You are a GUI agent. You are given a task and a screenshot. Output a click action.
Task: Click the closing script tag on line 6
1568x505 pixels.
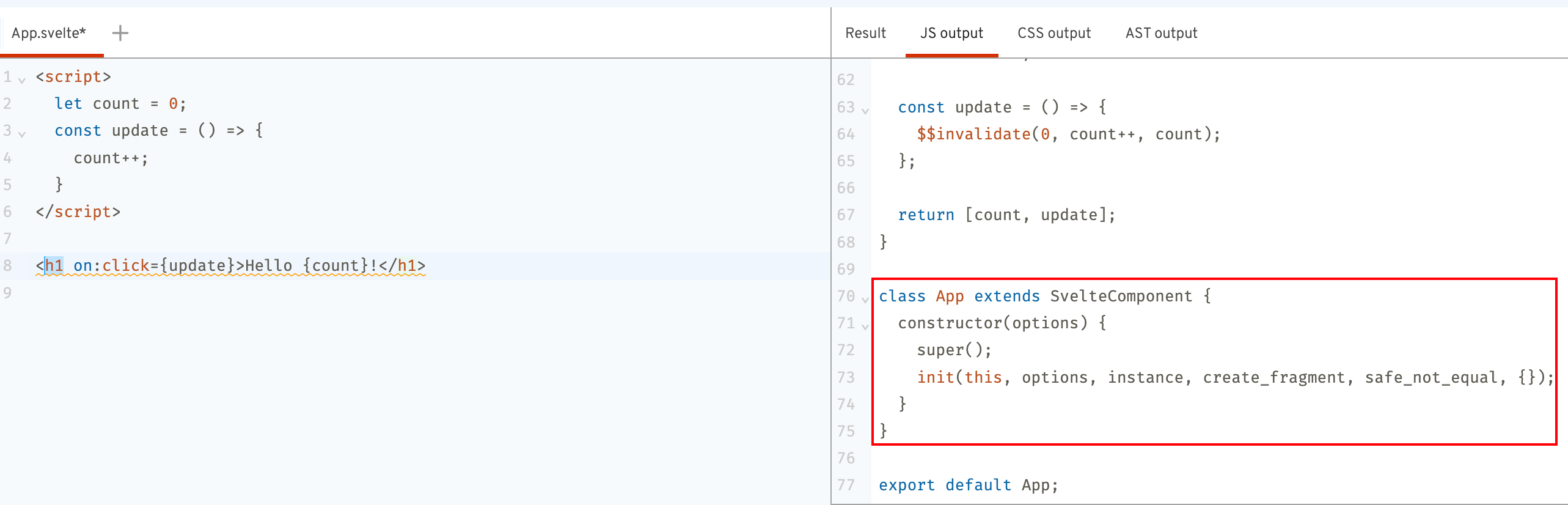tap(78, 212)
